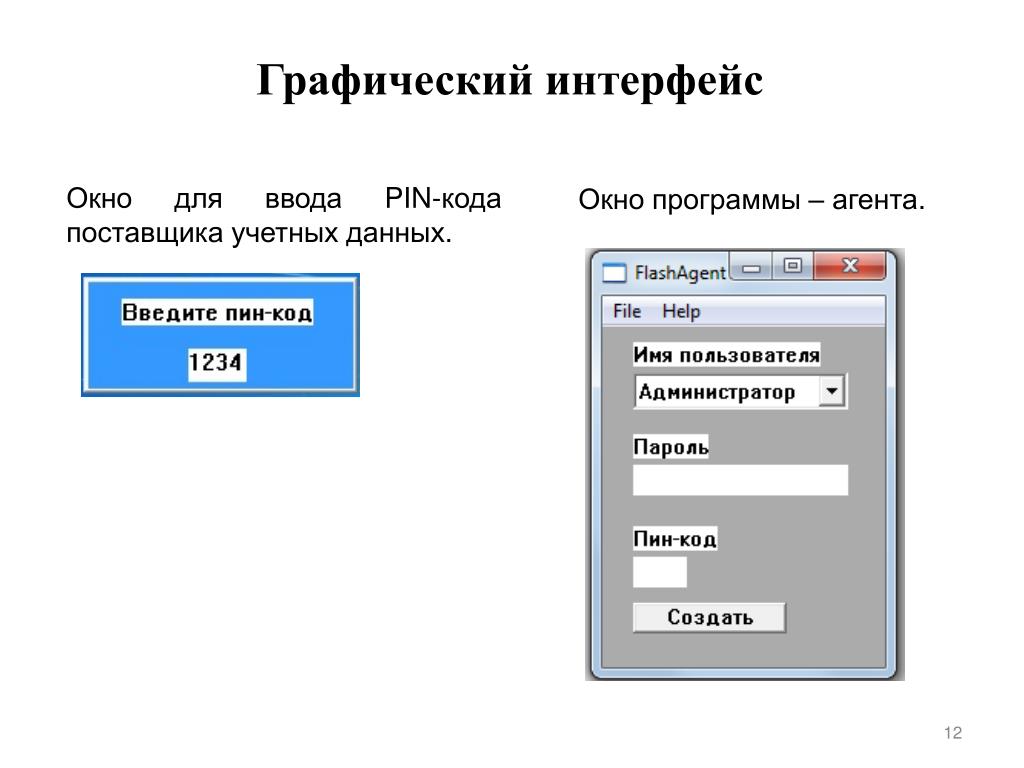Click the FlashAgent title text

680,273
